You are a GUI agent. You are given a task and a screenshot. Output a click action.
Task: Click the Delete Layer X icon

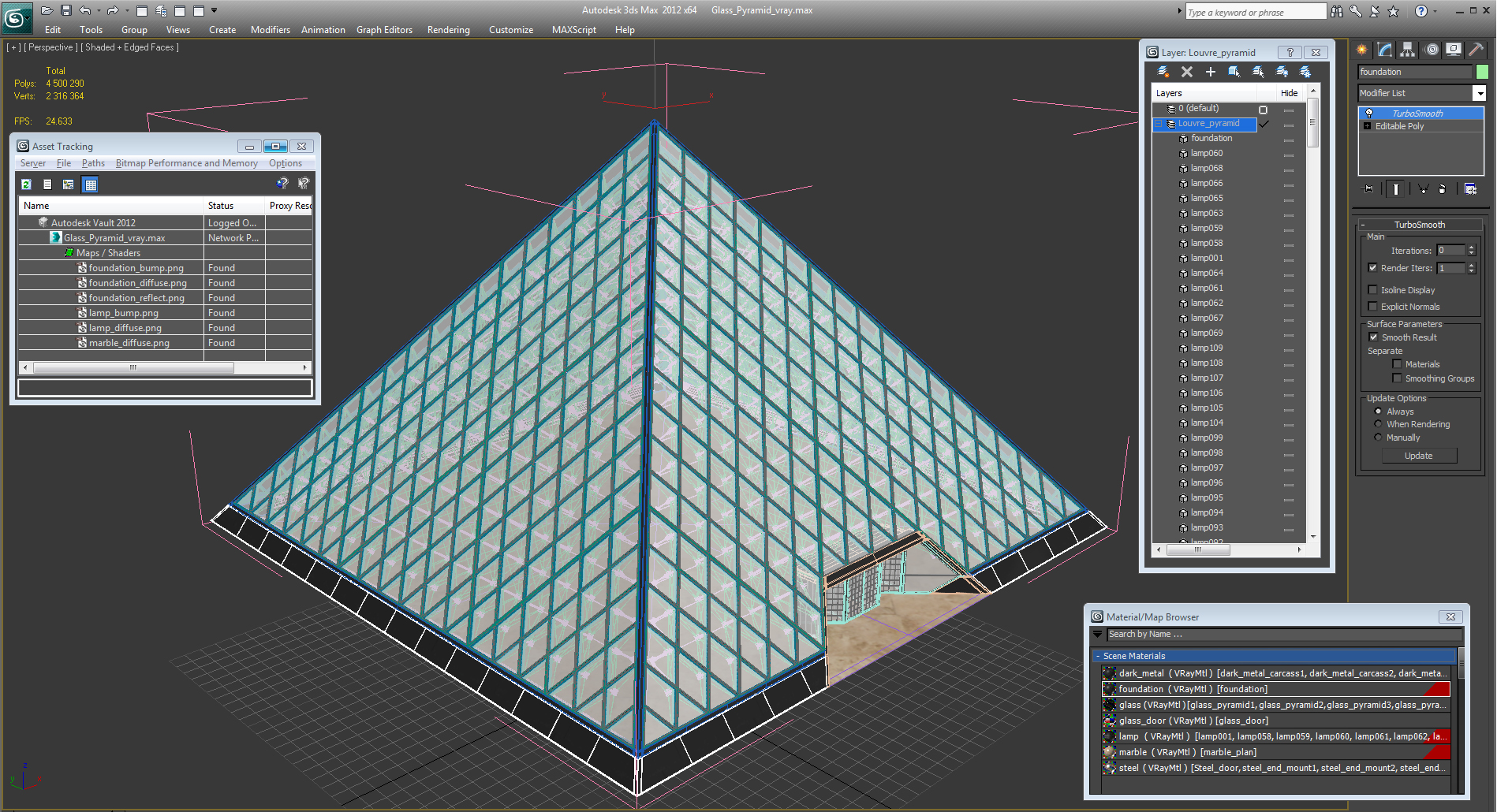click(x=1187, y=72)
